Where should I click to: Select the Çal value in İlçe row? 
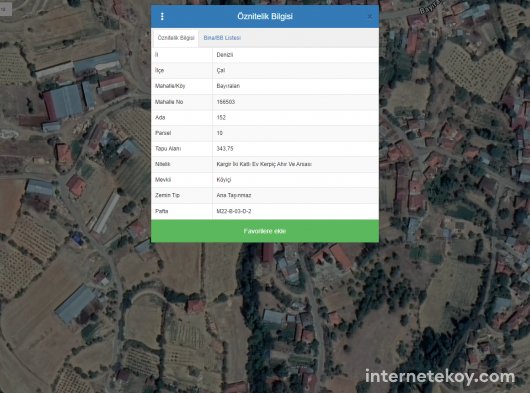tap(221, 70)
